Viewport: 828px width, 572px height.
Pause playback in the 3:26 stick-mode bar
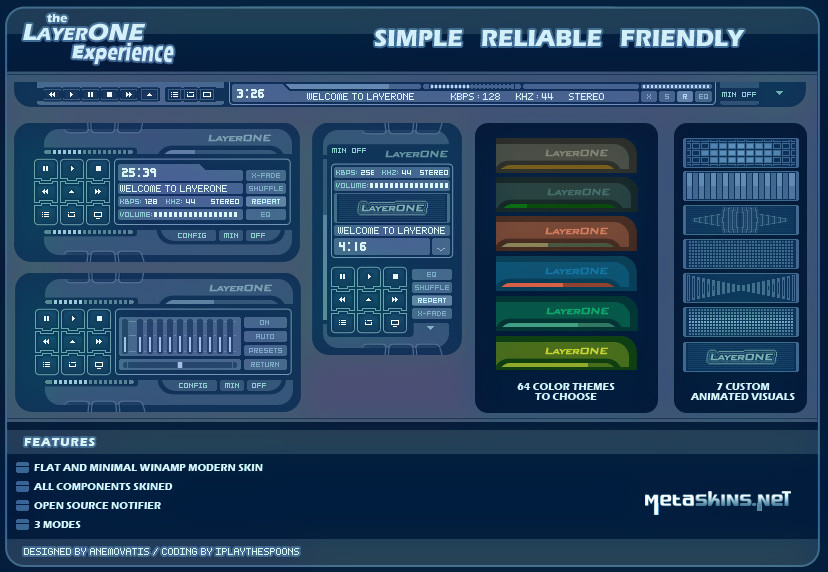pos(90,95)
